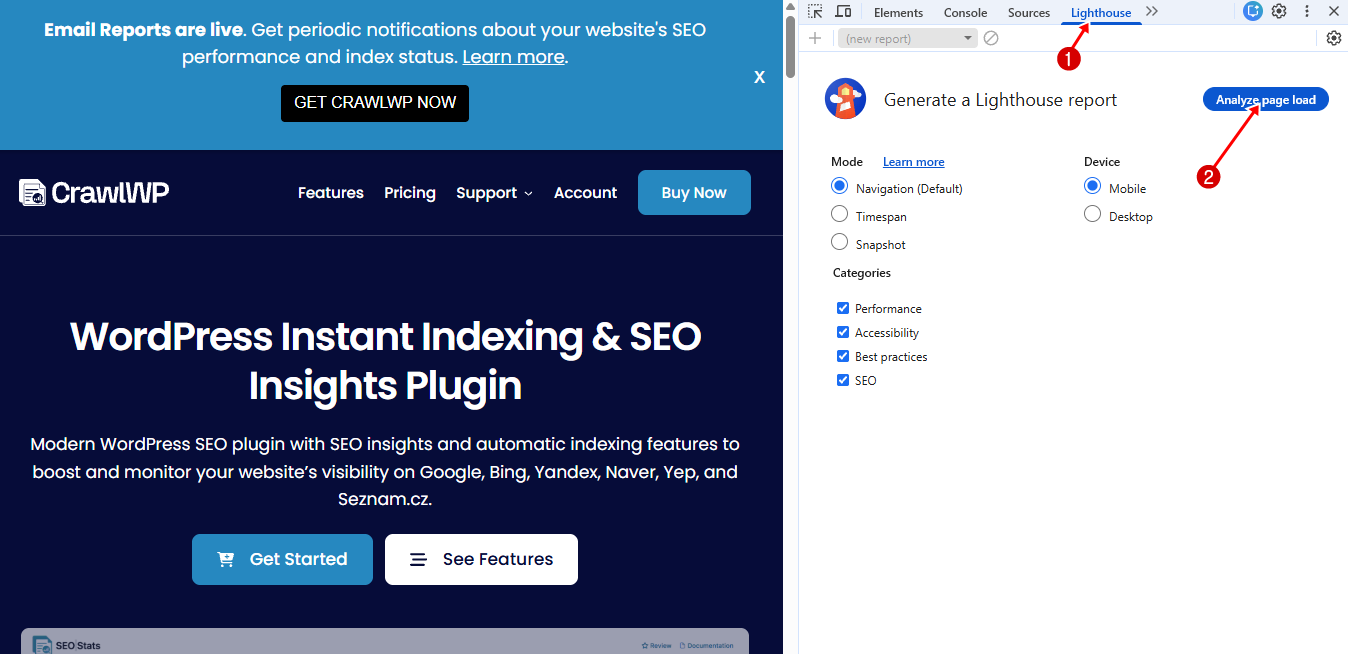Dismiss the Email Reports banner with X
1348x654 pixels.
click(760, 77)
